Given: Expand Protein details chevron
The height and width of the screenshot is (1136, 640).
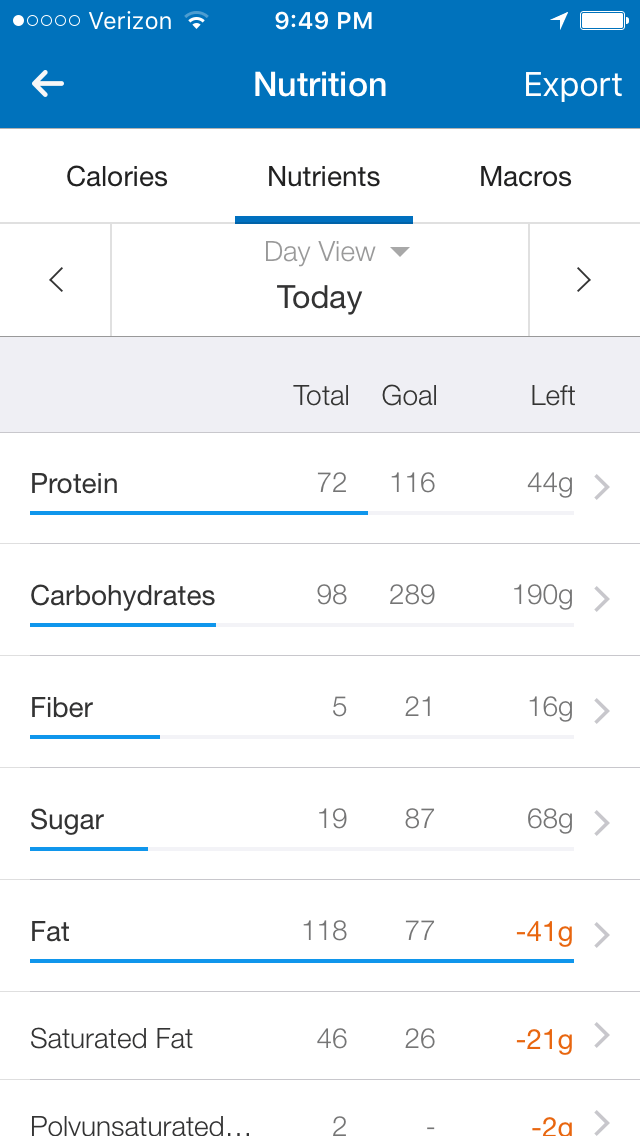Looking at the screenshot, I should coord(602,487).
